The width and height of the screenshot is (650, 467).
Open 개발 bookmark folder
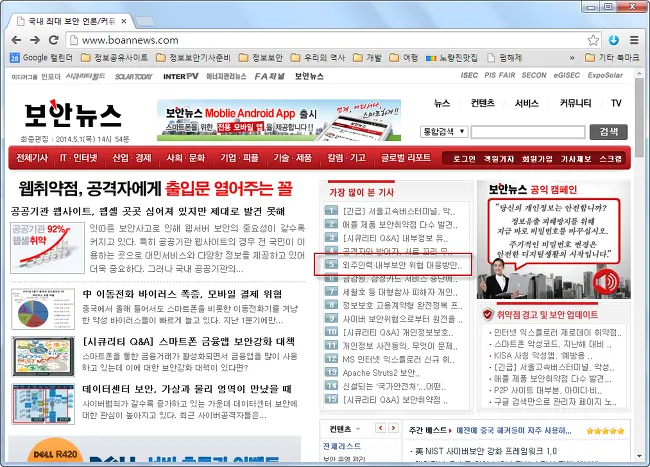click(x=367, y=58)
